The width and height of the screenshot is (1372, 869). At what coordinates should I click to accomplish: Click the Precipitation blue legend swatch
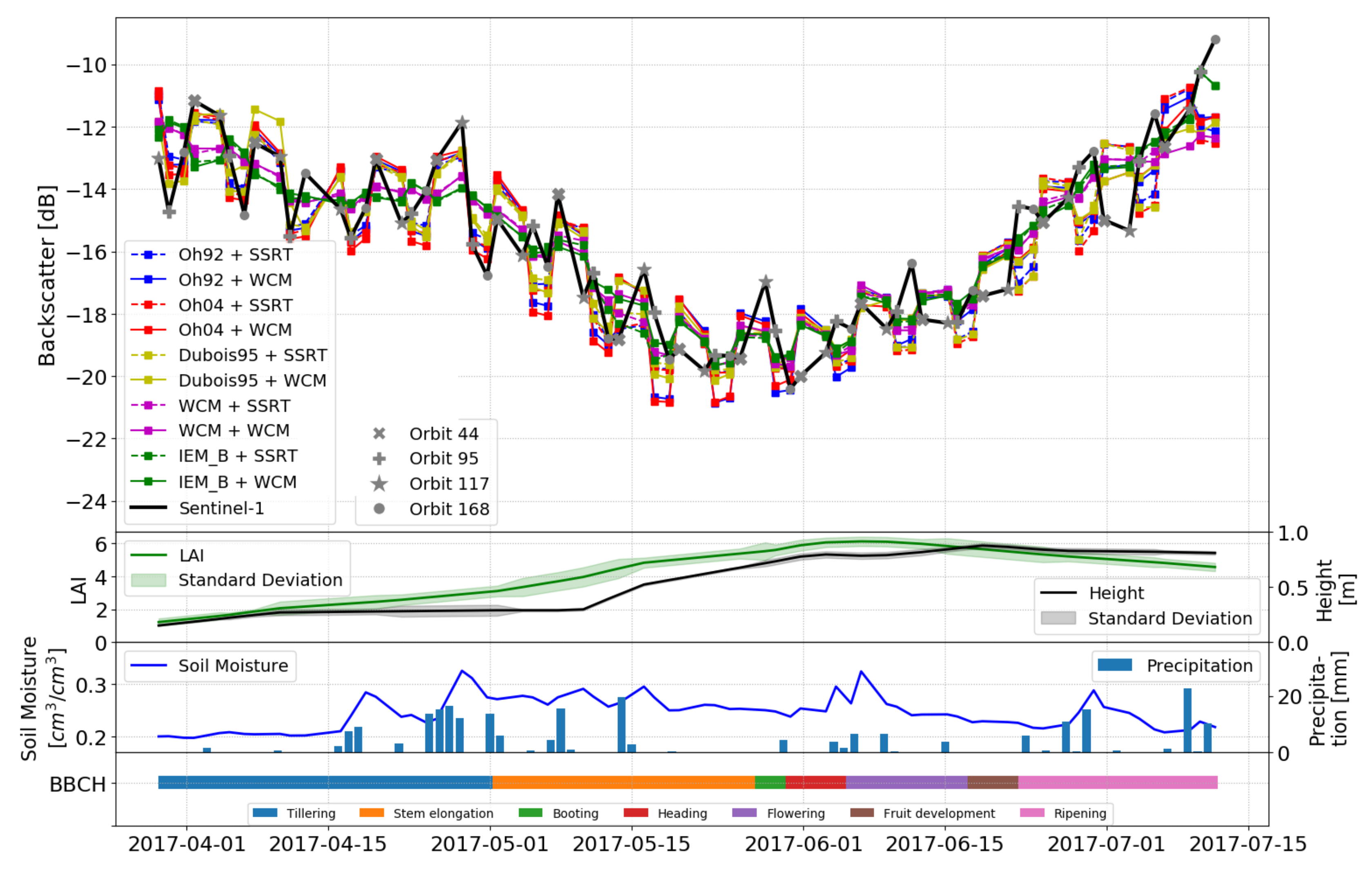click(x=1114, y=665)
